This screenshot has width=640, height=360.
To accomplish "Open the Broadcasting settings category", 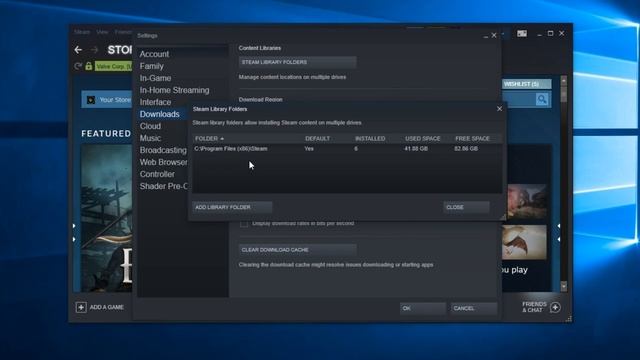I will (x=163, y=150).
